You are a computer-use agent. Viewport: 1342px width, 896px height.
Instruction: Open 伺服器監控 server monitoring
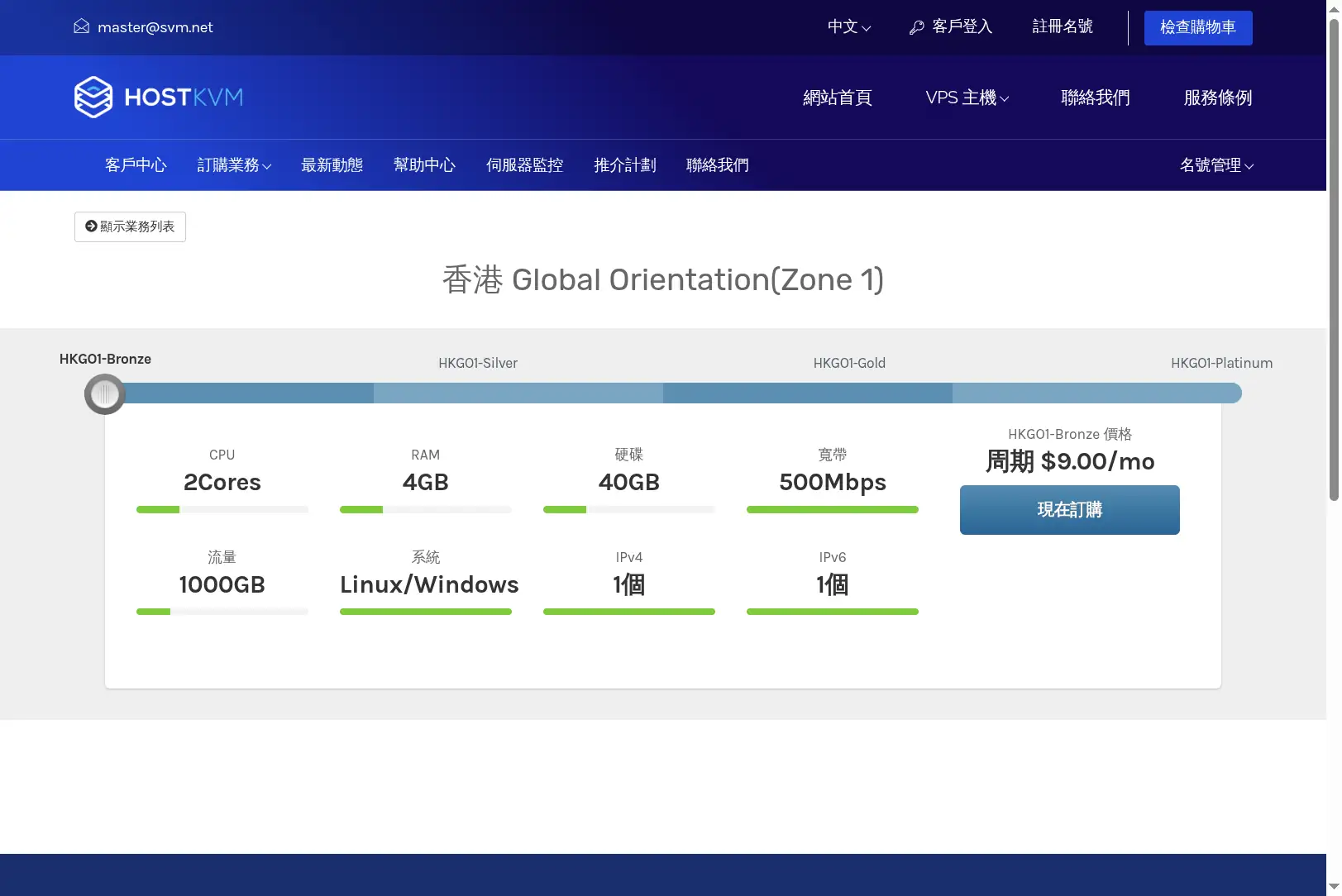(524, 165)
